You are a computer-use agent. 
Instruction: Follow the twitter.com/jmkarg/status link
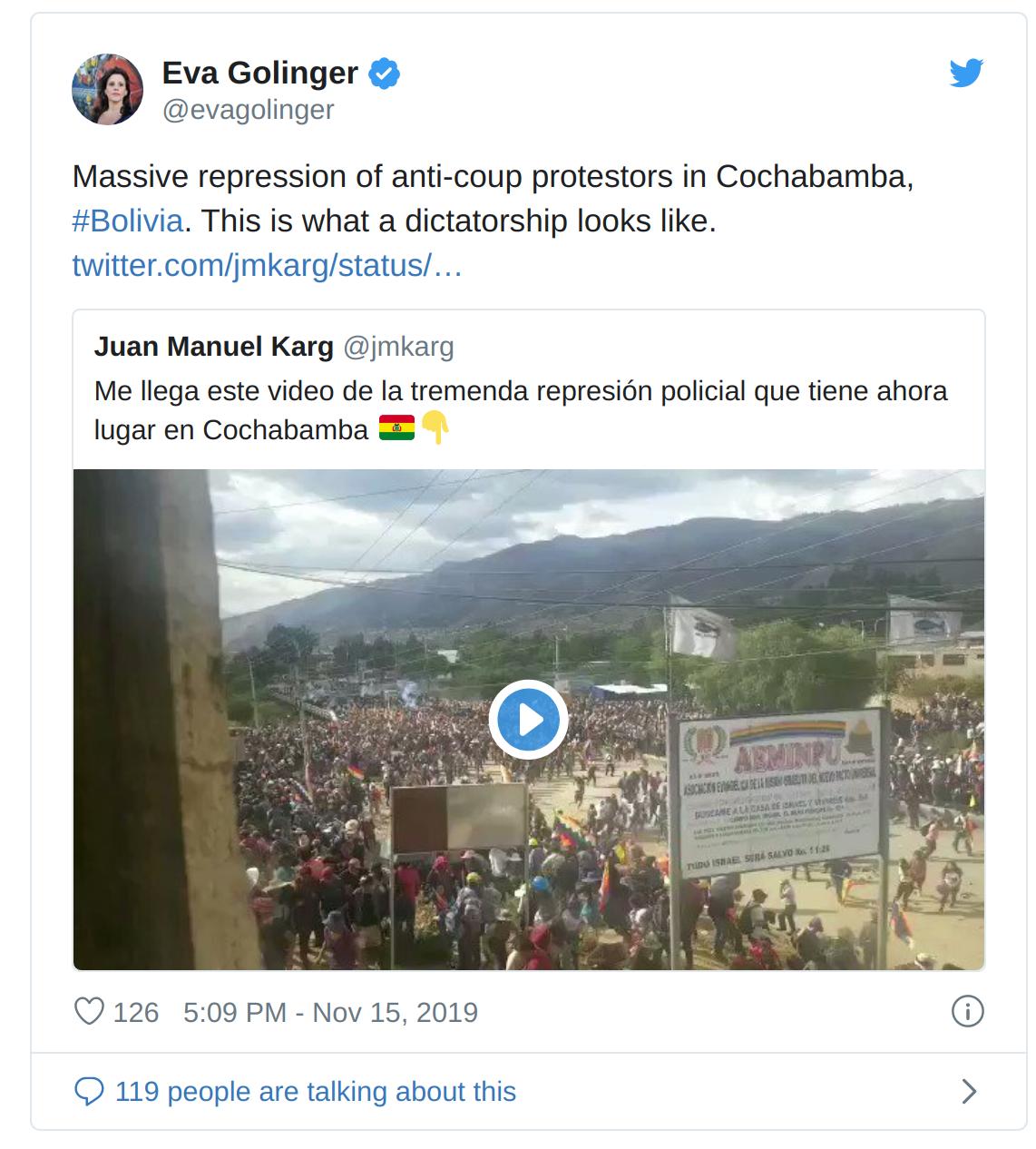tap(268, 266)
